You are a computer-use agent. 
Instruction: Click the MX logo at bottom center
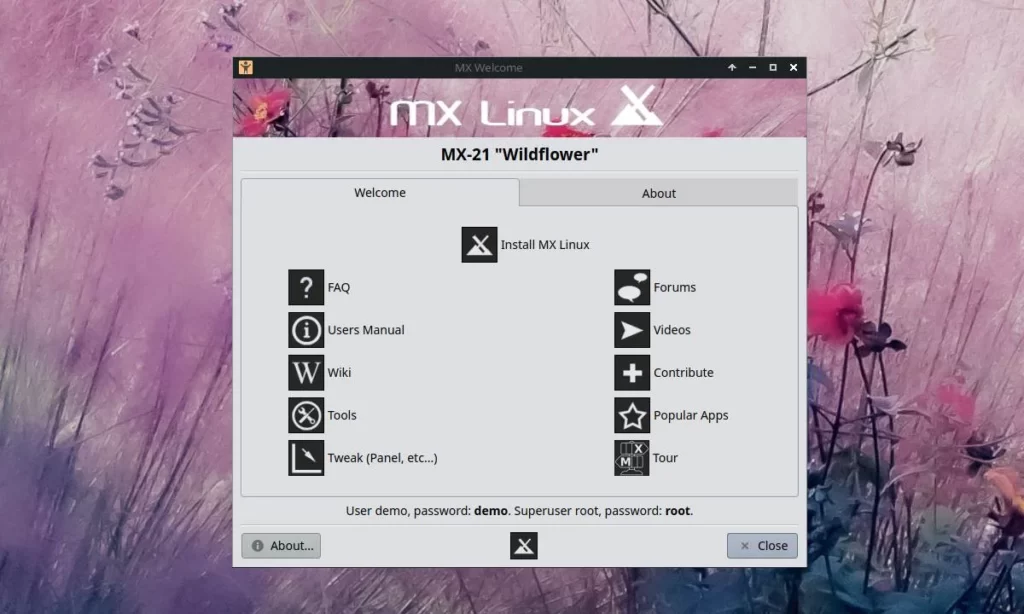coord(524,545)
